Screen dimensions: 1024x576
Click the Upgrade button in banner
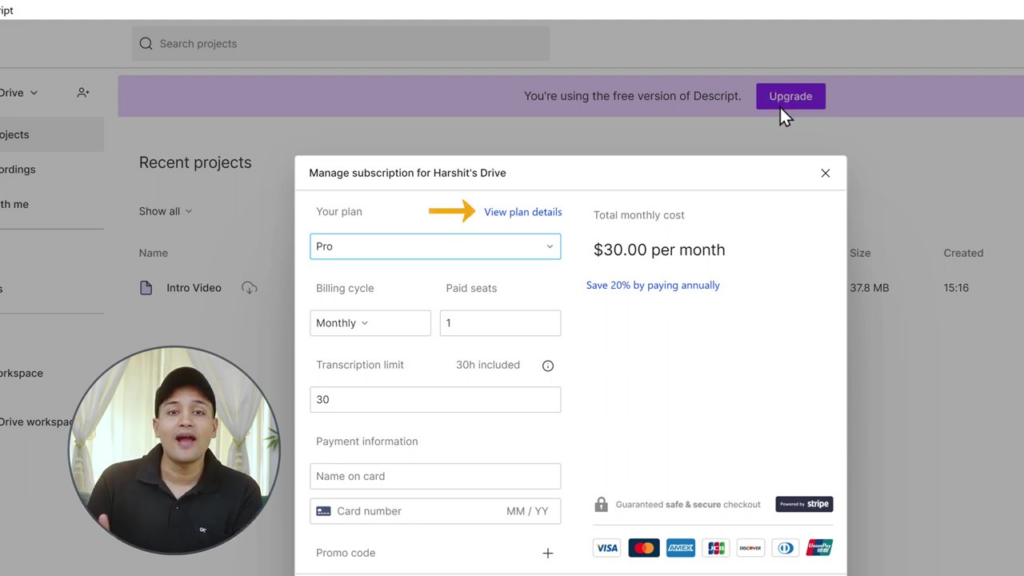click(790, 96)
